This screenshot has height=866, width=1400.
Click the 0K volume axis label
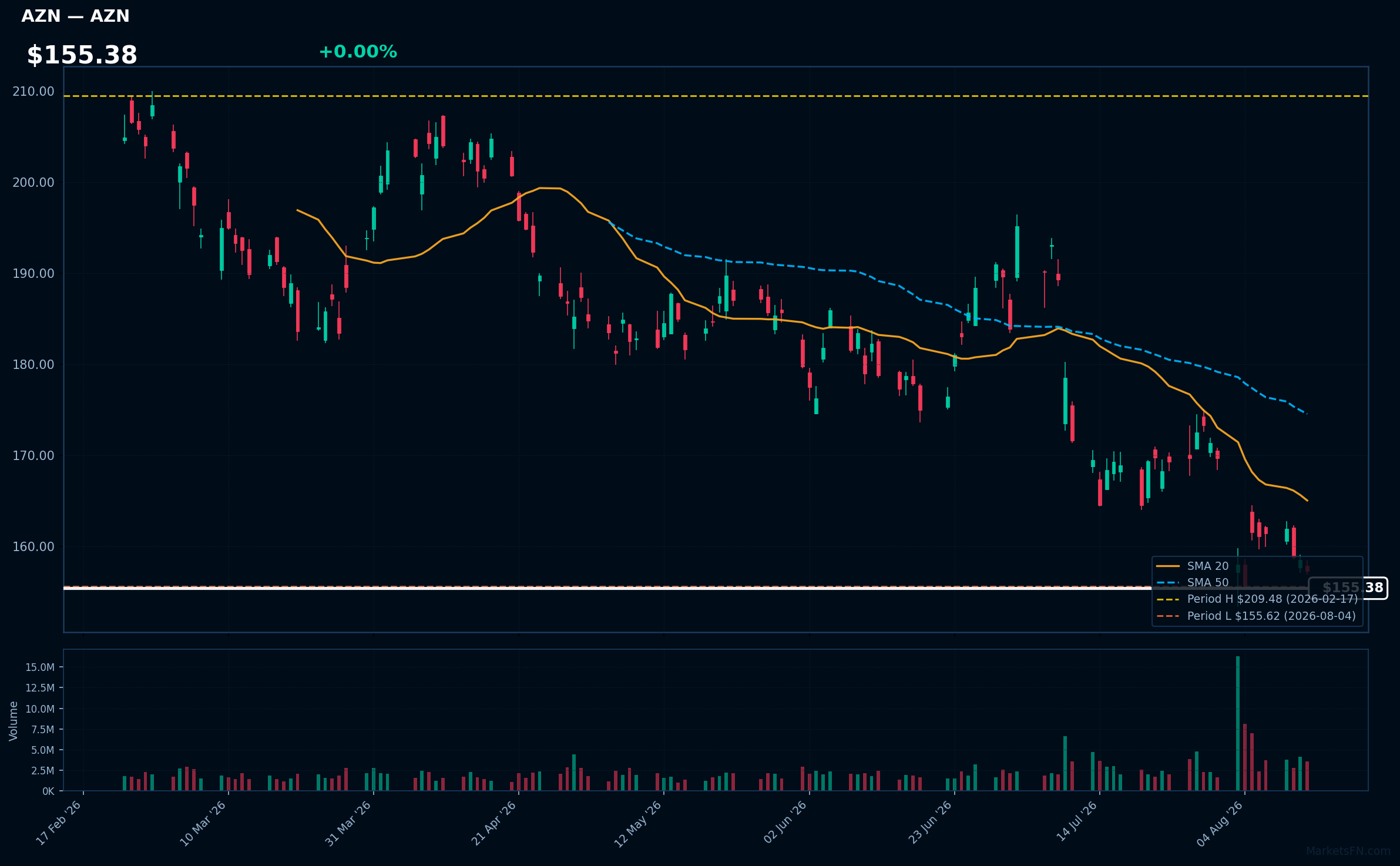48,791
